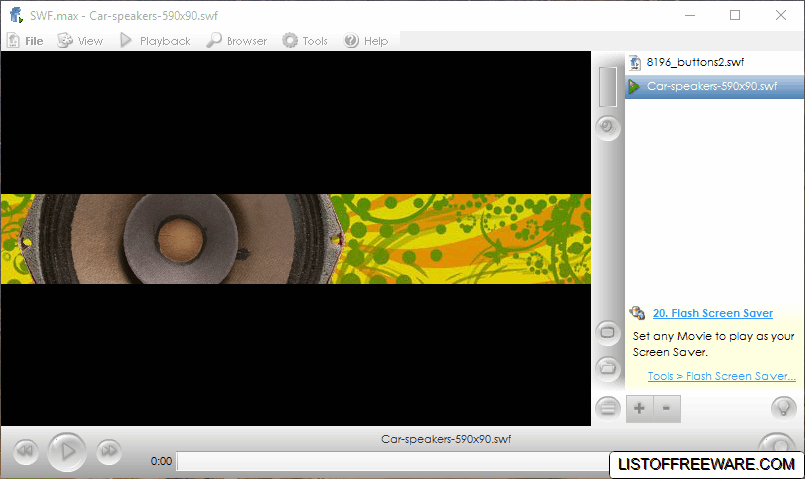The image size is (805, 479).
Task: Click the playback seek bar
Action: click(393, 461)
